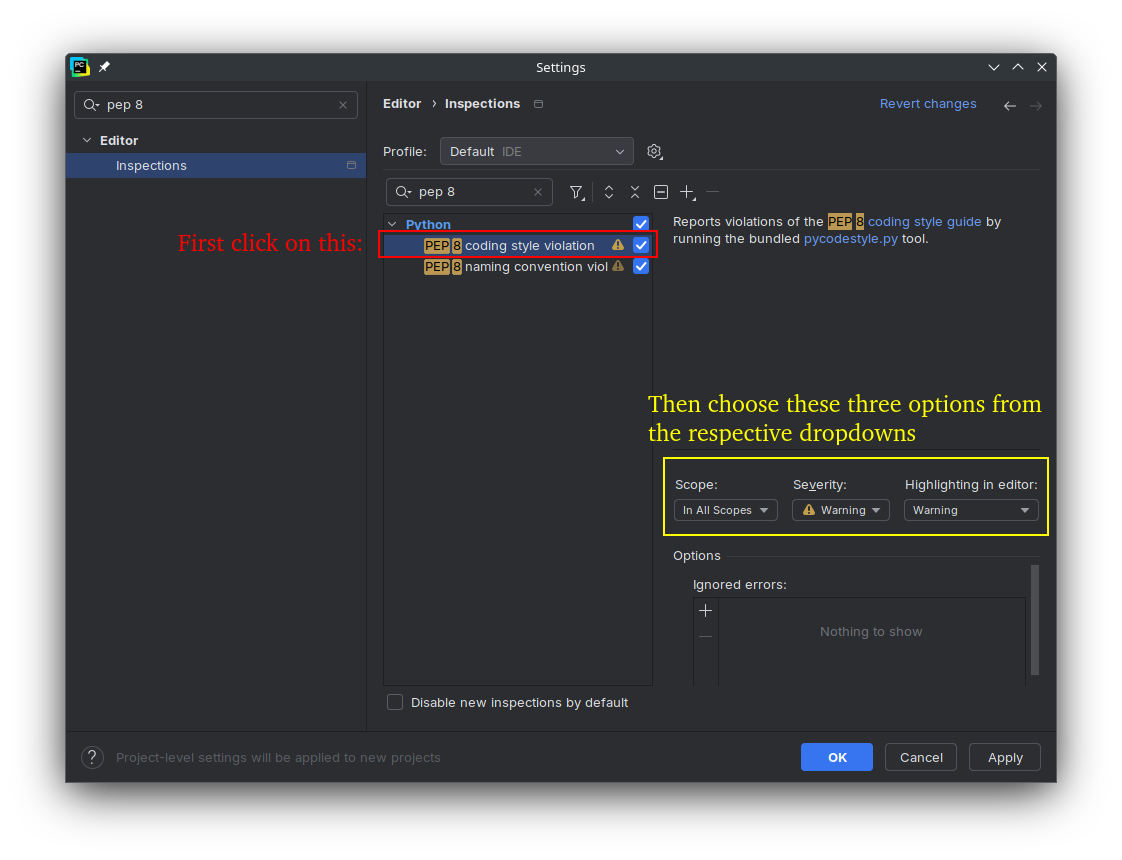
Task: Uncheck PEP 8 naming convention violation checkbox
Action: (x=641, y=266)
